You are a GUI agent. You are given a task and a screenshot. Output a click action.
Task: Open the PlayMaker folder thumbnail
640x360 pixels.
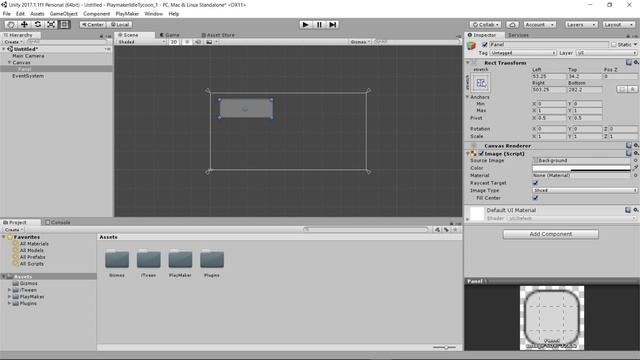pos(180,259)
